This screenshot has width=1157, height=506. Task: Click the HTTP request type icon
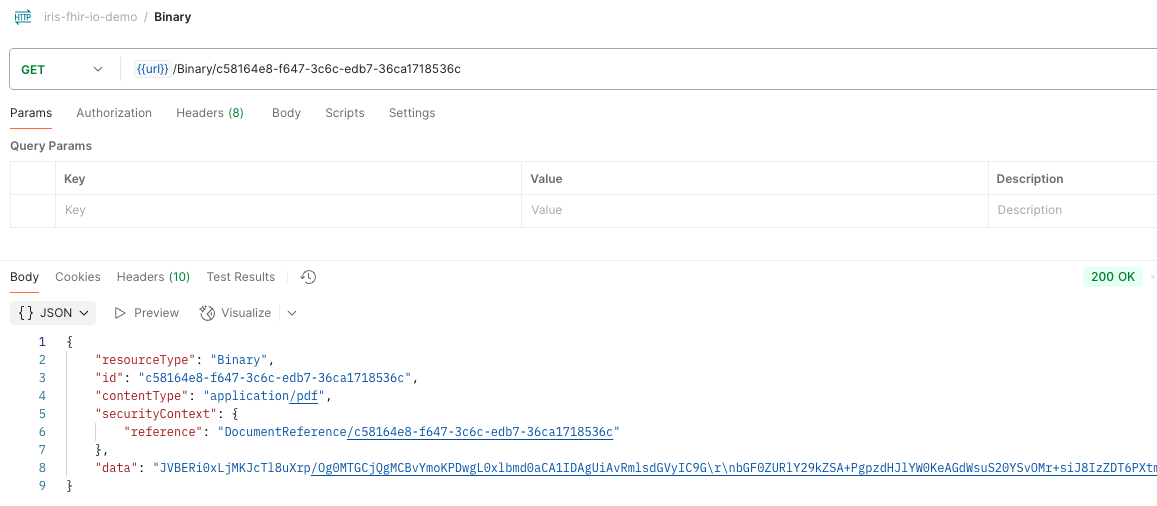pyautogui.click(x=22, y=17)
